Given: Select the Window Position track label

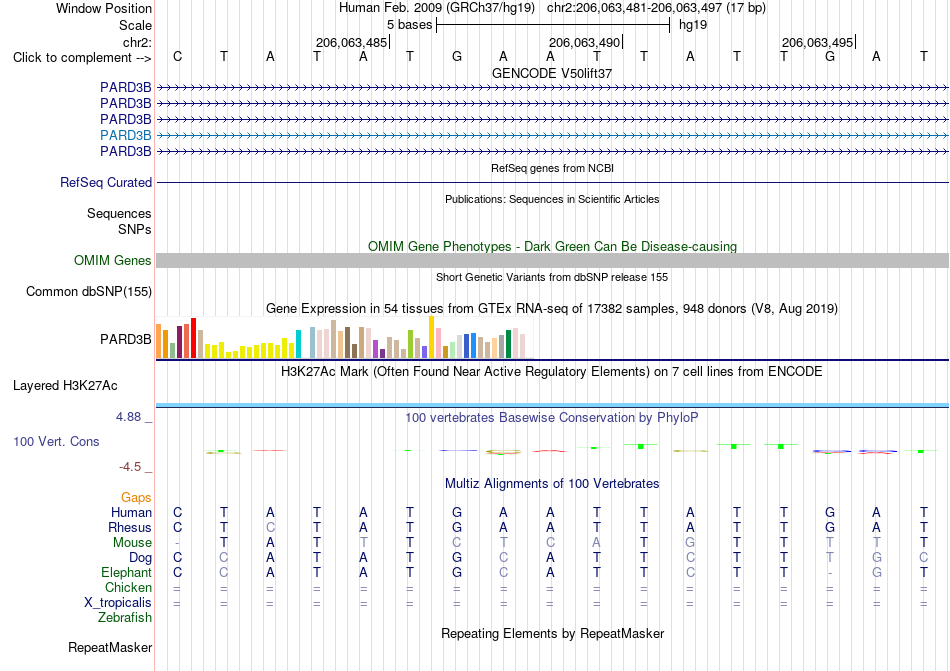Looking at the screenshot, I should point(104,8).
